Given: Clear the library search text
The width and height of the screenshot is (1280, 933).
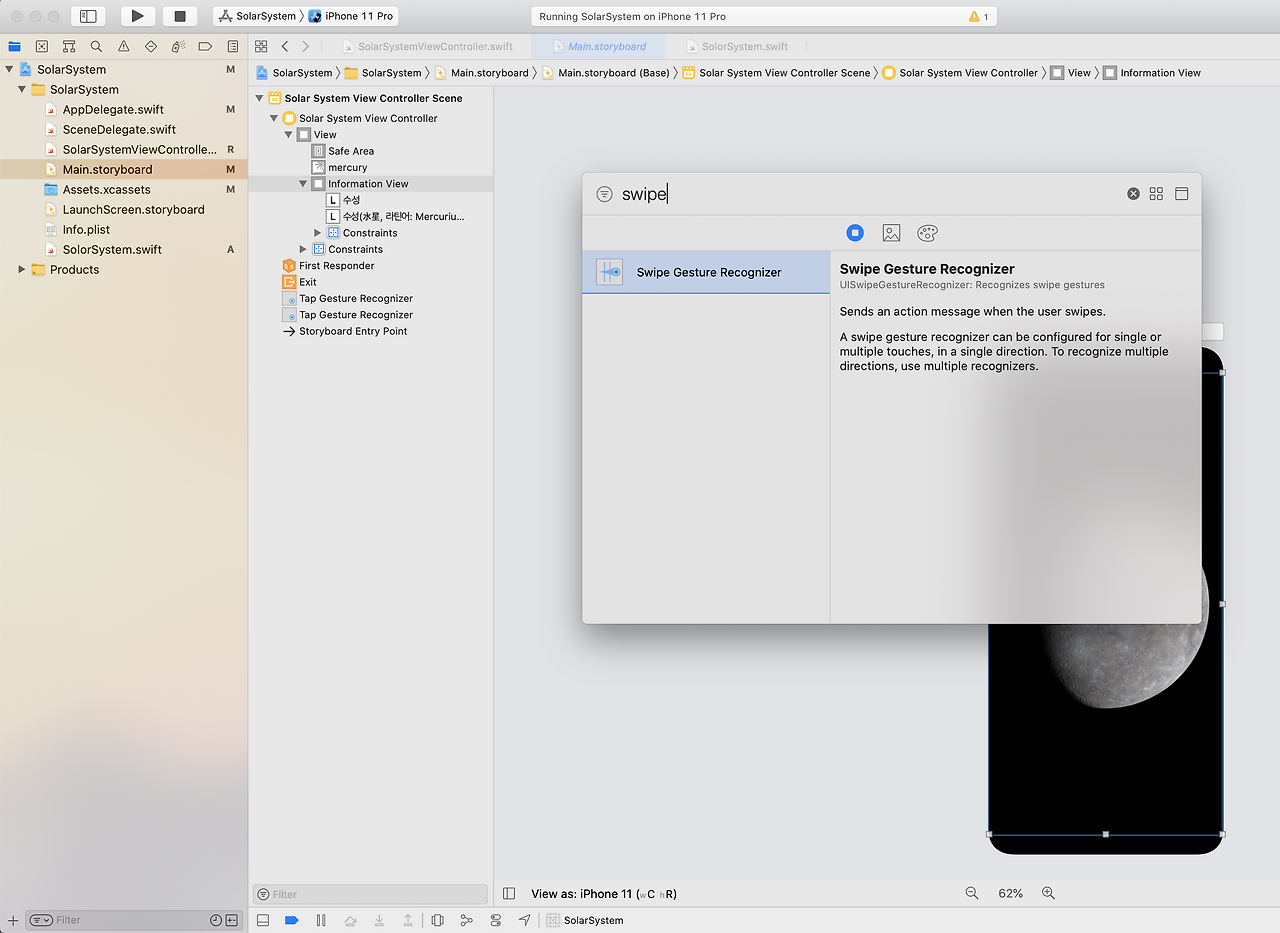Looking at the screenshot, I should pos(1133,194).
